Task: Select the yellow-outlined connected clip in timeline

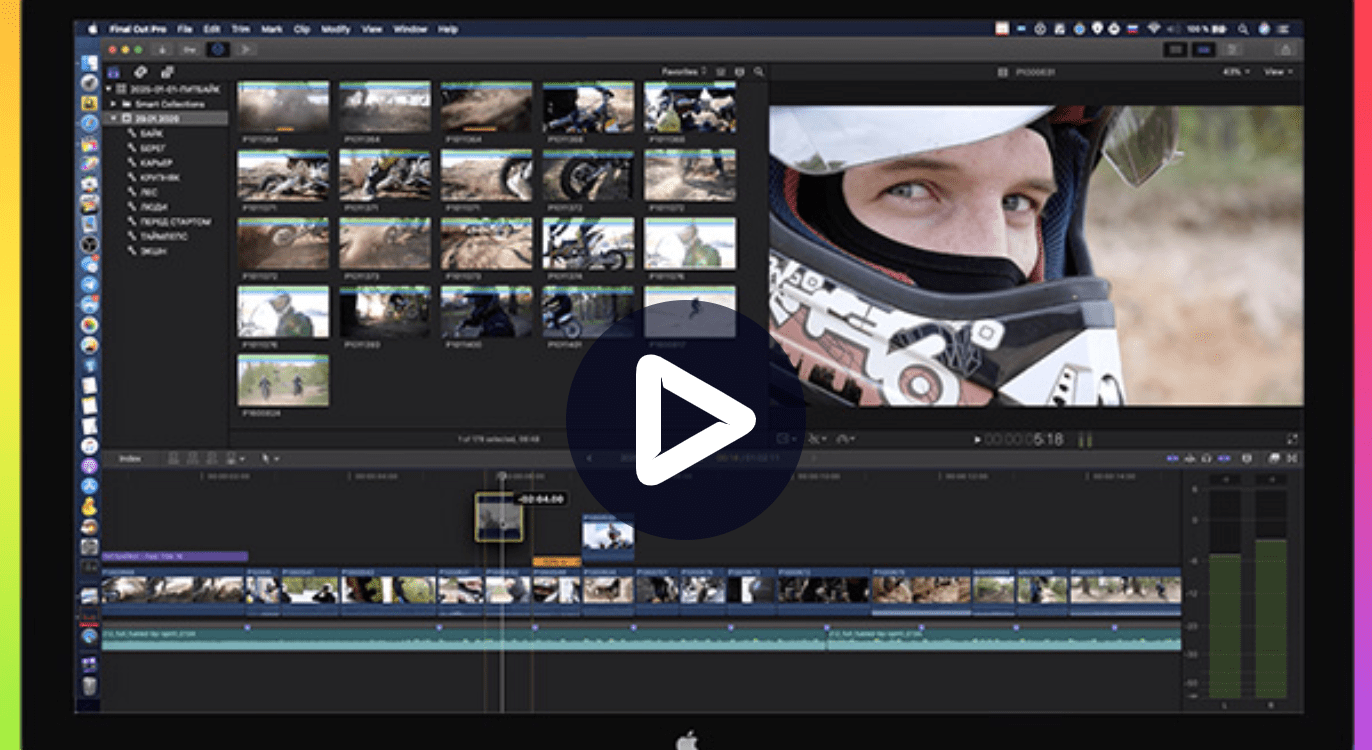Action: (499, 518)
